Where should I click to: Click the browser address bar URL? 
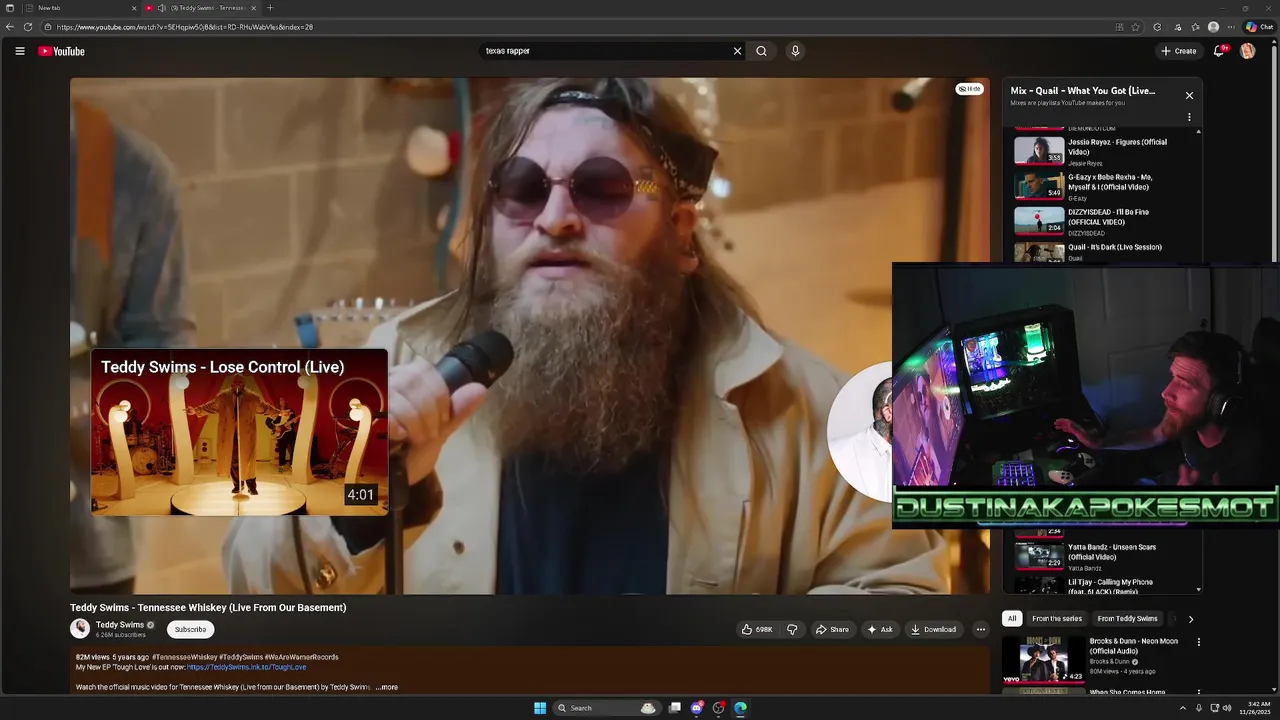click(185, 27)
